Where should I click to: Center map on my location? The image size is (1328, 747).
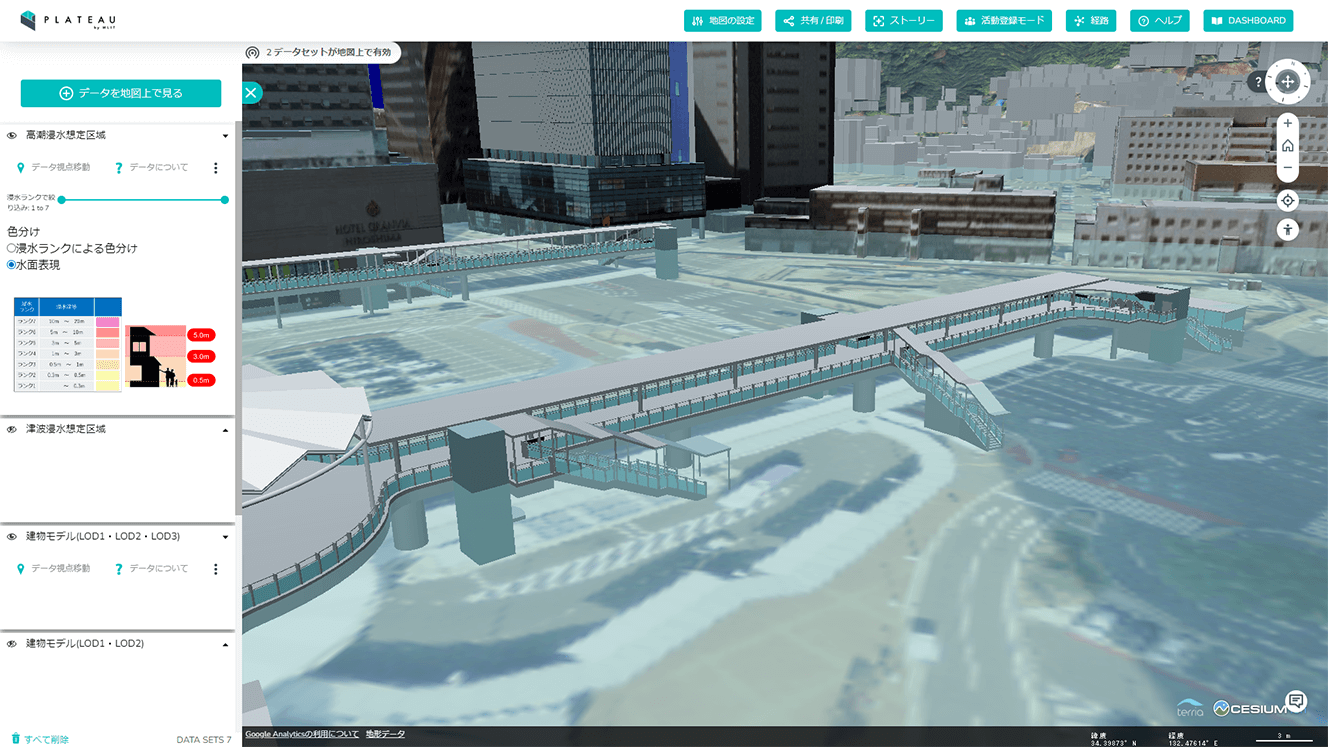1288,201
